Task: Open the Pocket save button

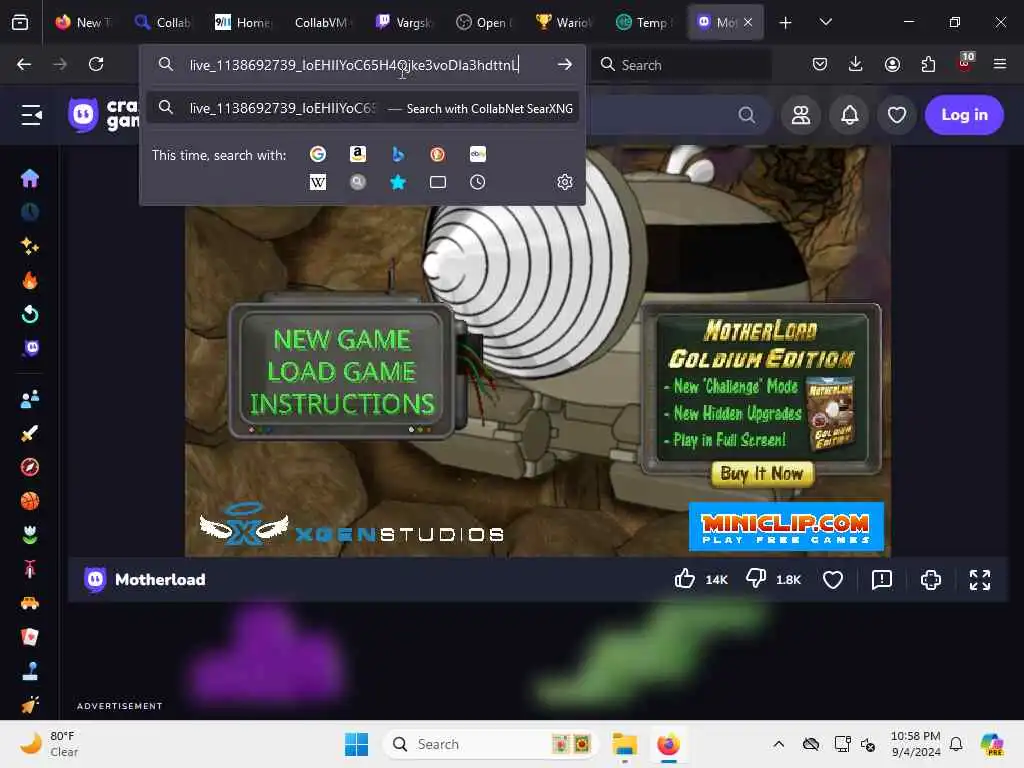Action: point(820,64)
